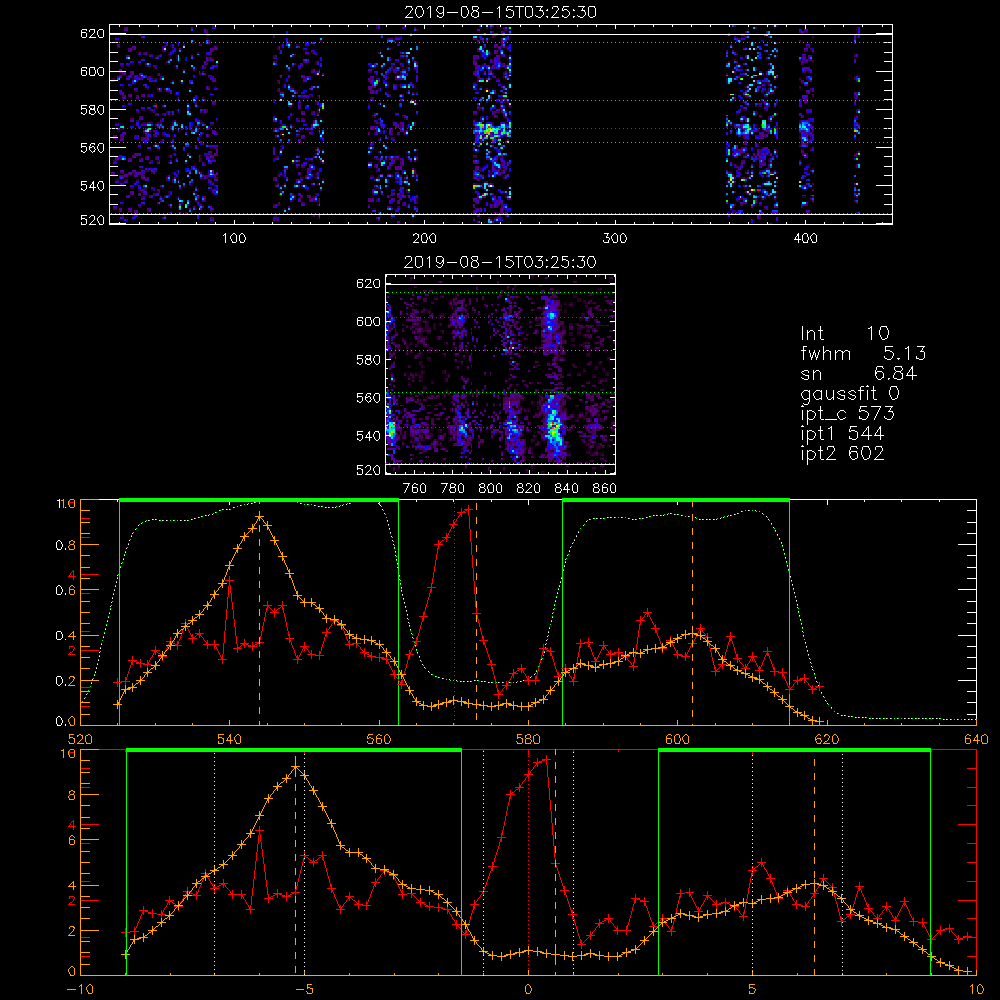
Task: Click x-axis label 100 on top spectrogram
Action: tap(234, 239)
